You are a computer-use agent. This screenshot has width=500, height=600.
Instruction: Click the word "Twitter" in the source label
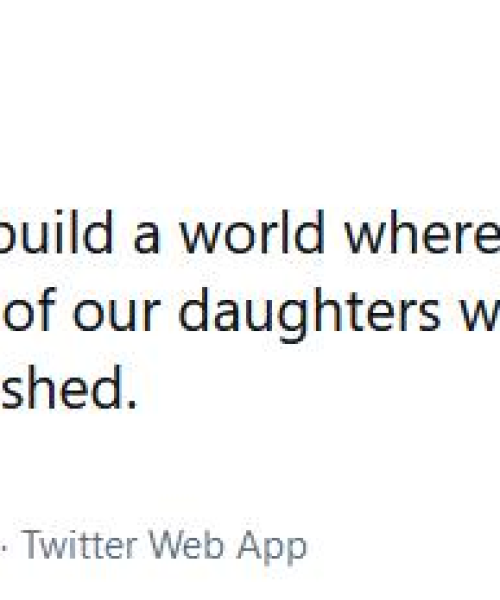click(x=80, y=545)
